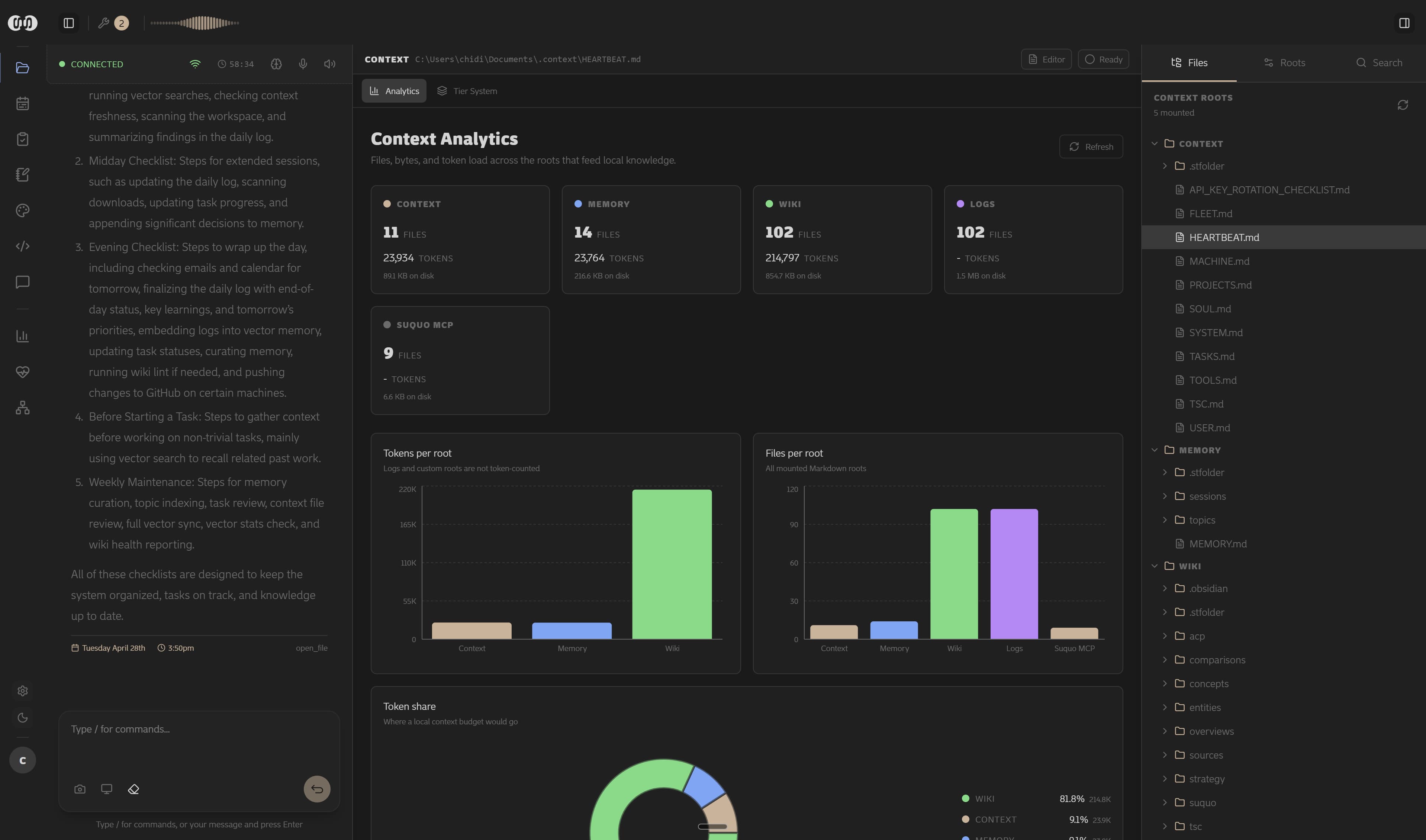This screenshot has width=1426, height=840.
Task: Toggle the speaker volume output
Action: click(330, 64)
